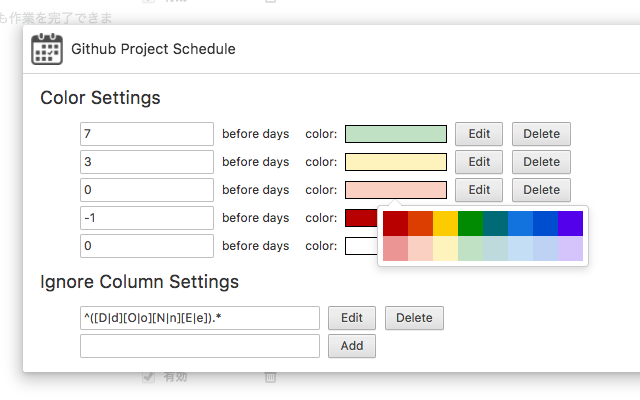The image size is (640, 400).
Task: Delete the 7 before days color row
Action: (541, 134)
